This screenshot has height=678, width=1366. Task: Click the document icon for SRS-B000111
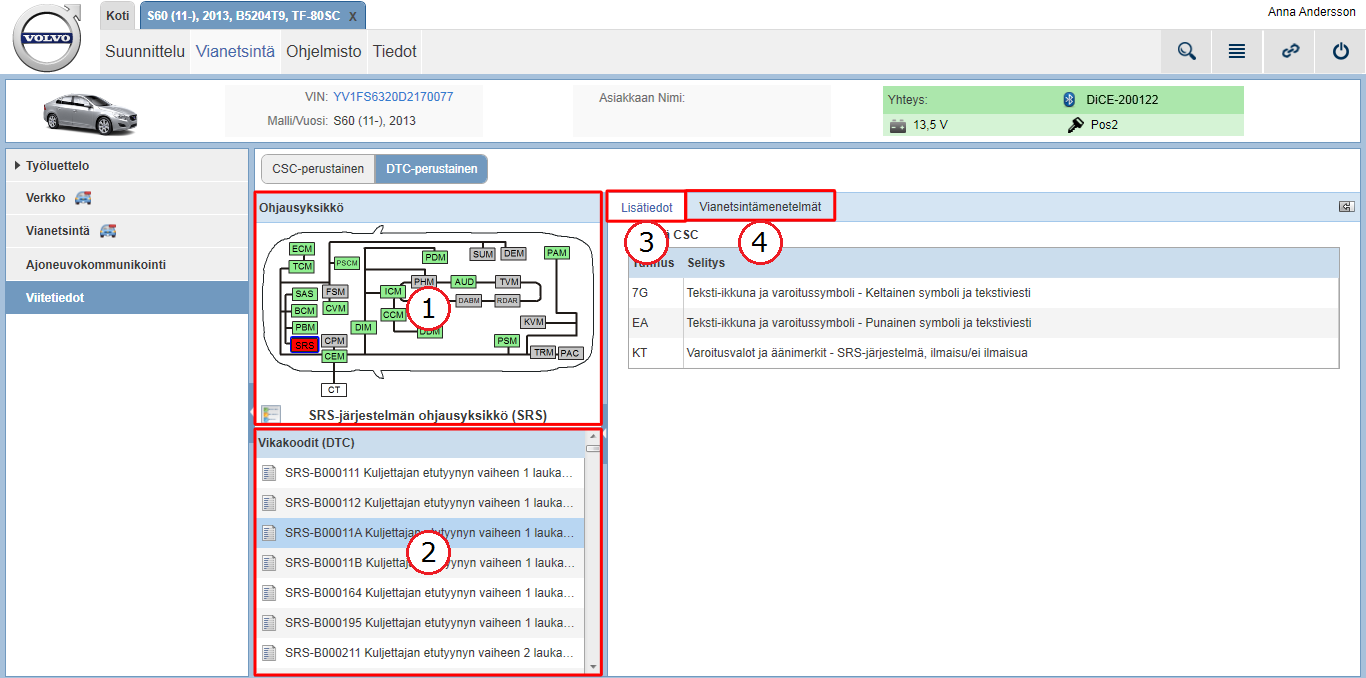pyautogui.click(x=268, y=473)
